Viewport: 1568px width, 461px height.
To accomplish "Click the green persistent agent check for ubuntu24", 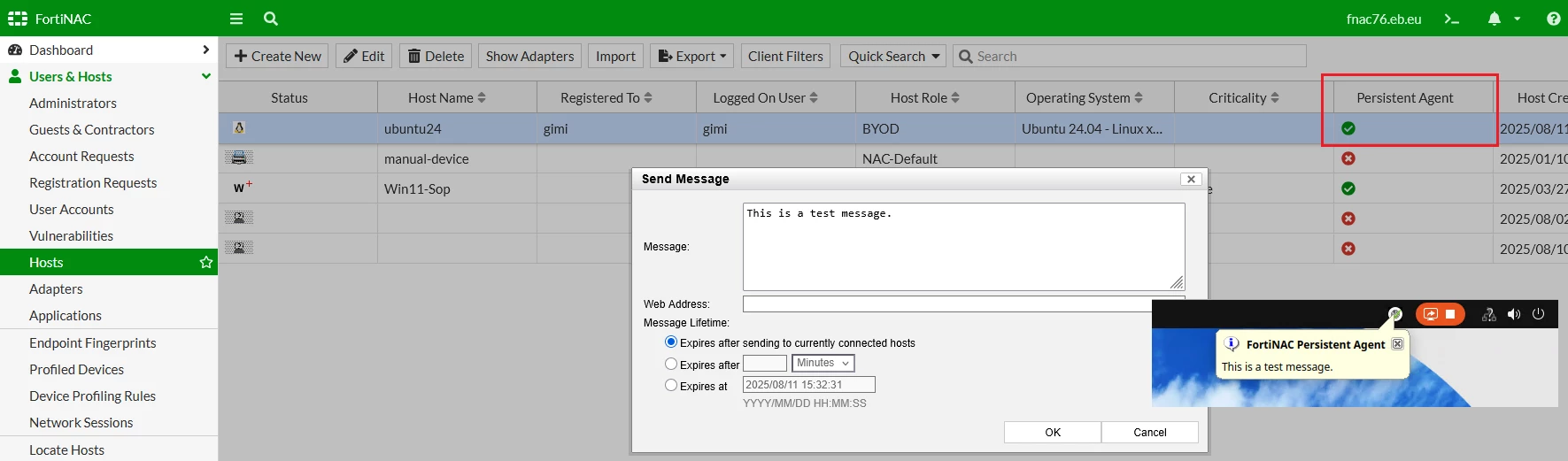I will click(1348, 128).
